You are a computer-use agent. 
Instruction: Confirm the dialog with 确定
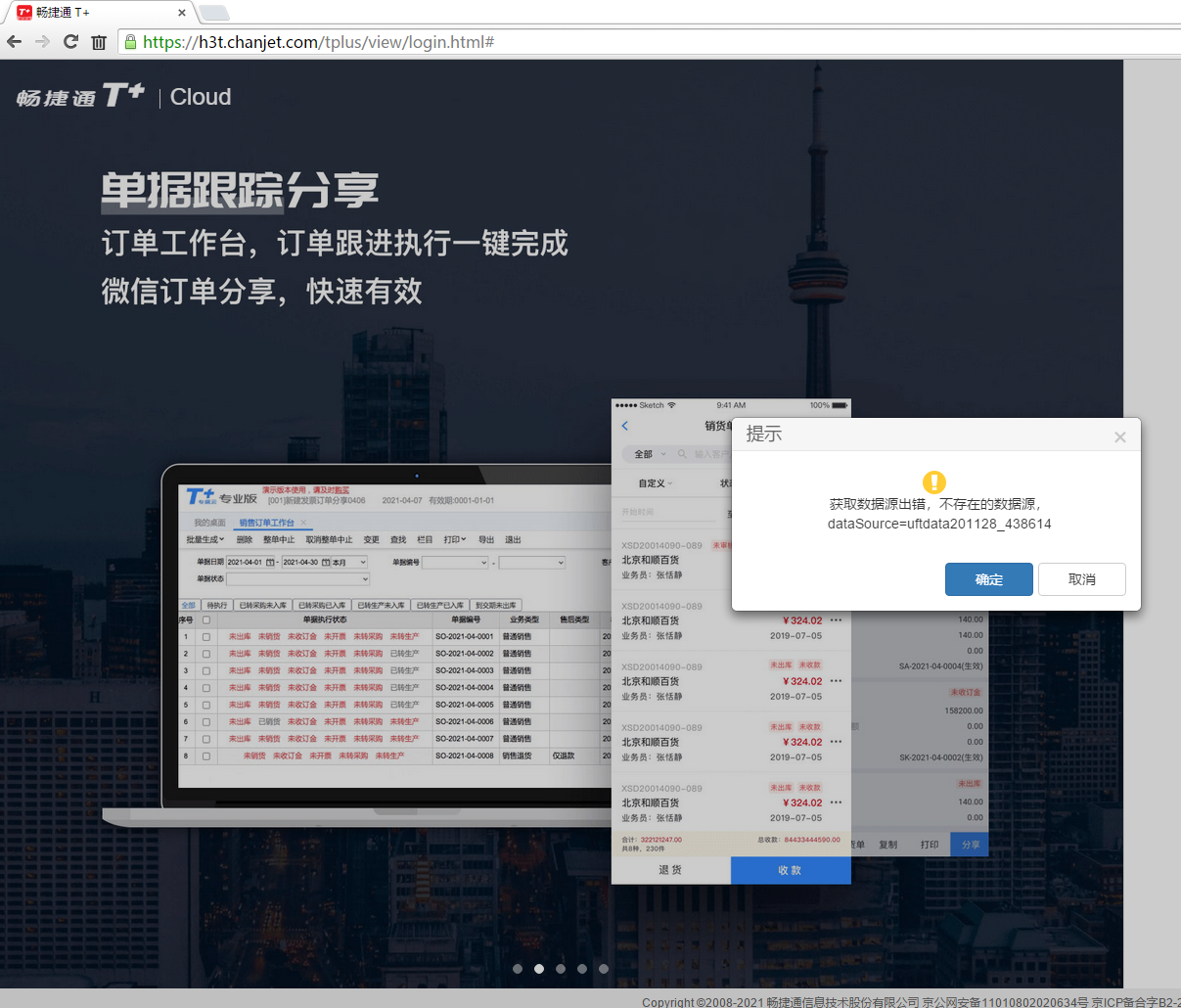989,579
